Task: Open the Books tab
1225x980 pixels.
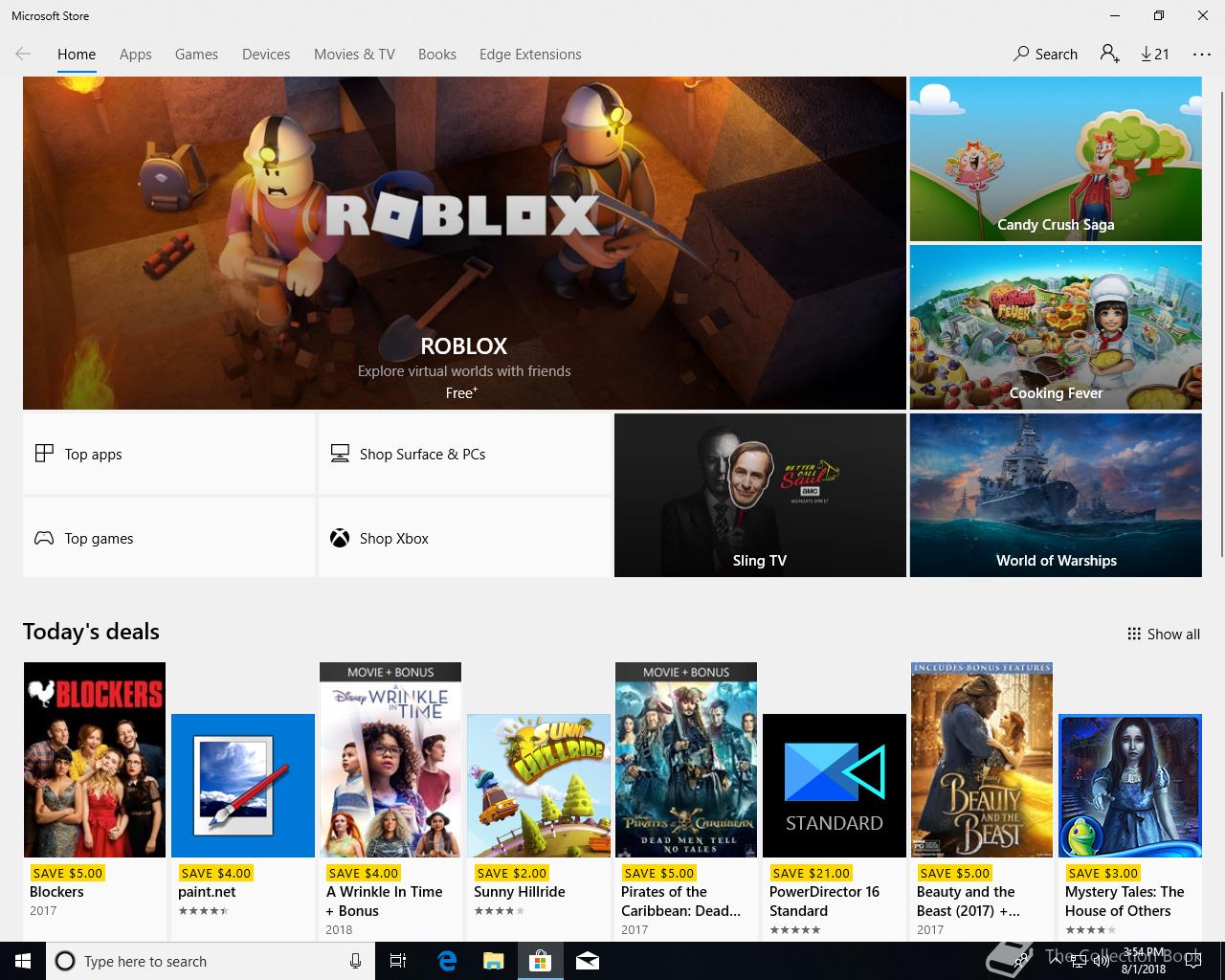Action: click(437, 55)
